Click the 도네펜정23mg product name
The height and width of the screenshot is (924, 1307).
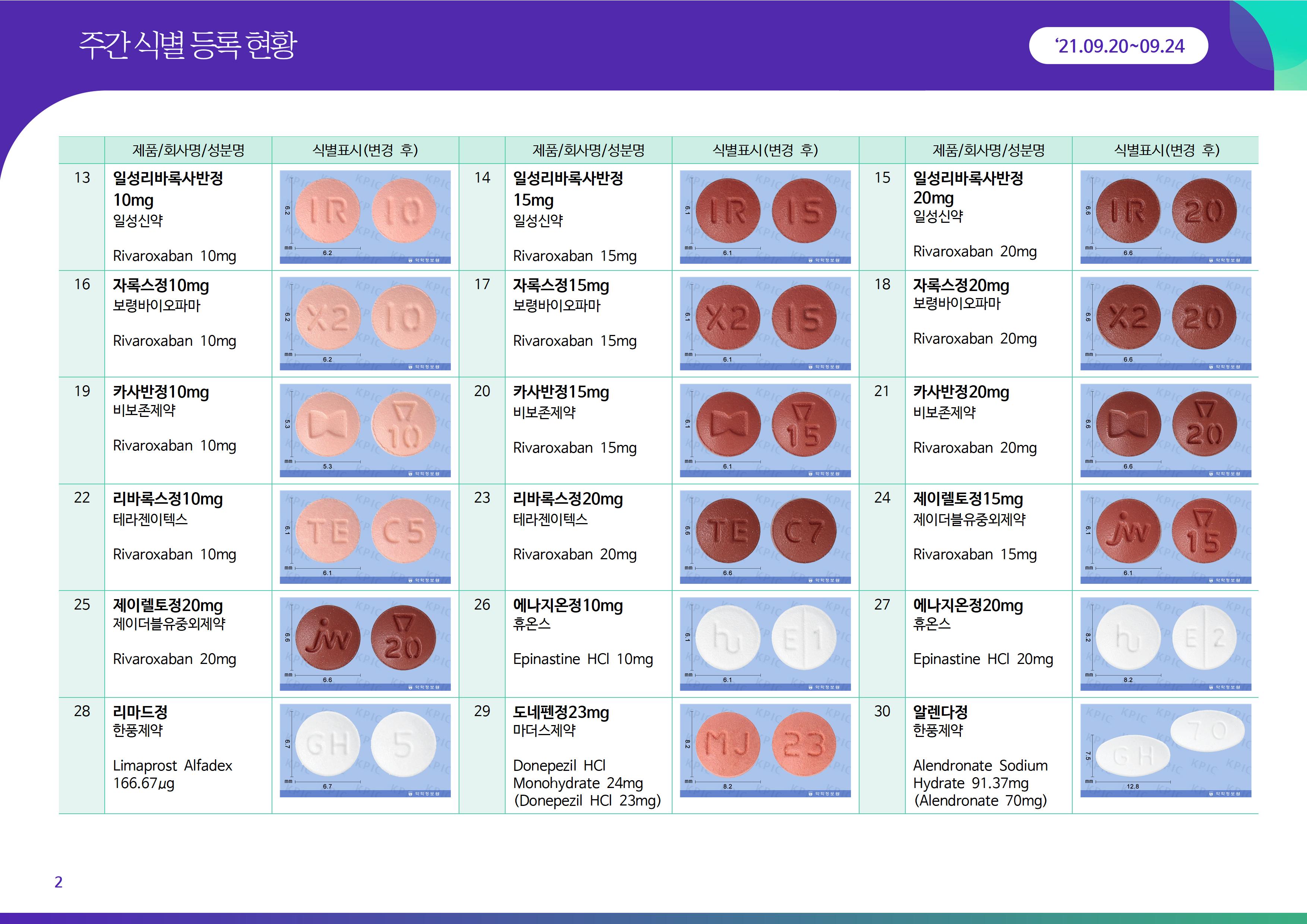(561, 712)
